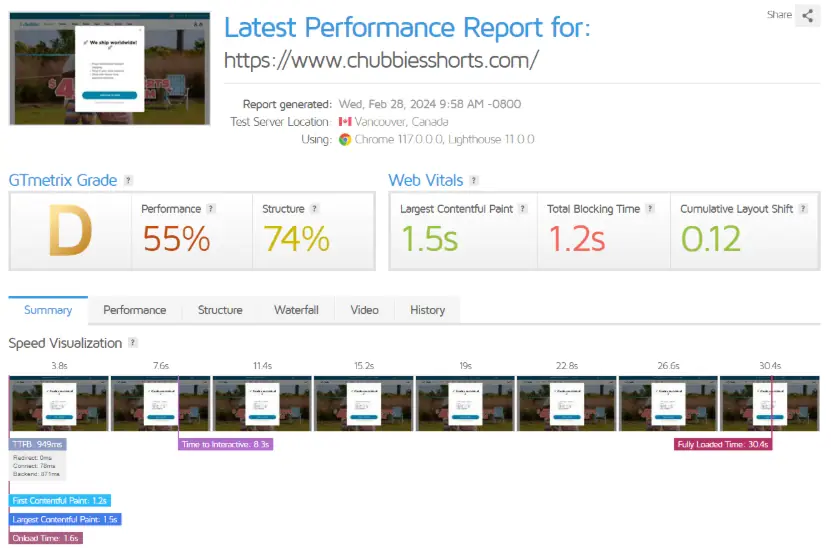Click help icon beside Speed Visualization
Viewport: 831px width, 548px height.
tap(132, 343)
